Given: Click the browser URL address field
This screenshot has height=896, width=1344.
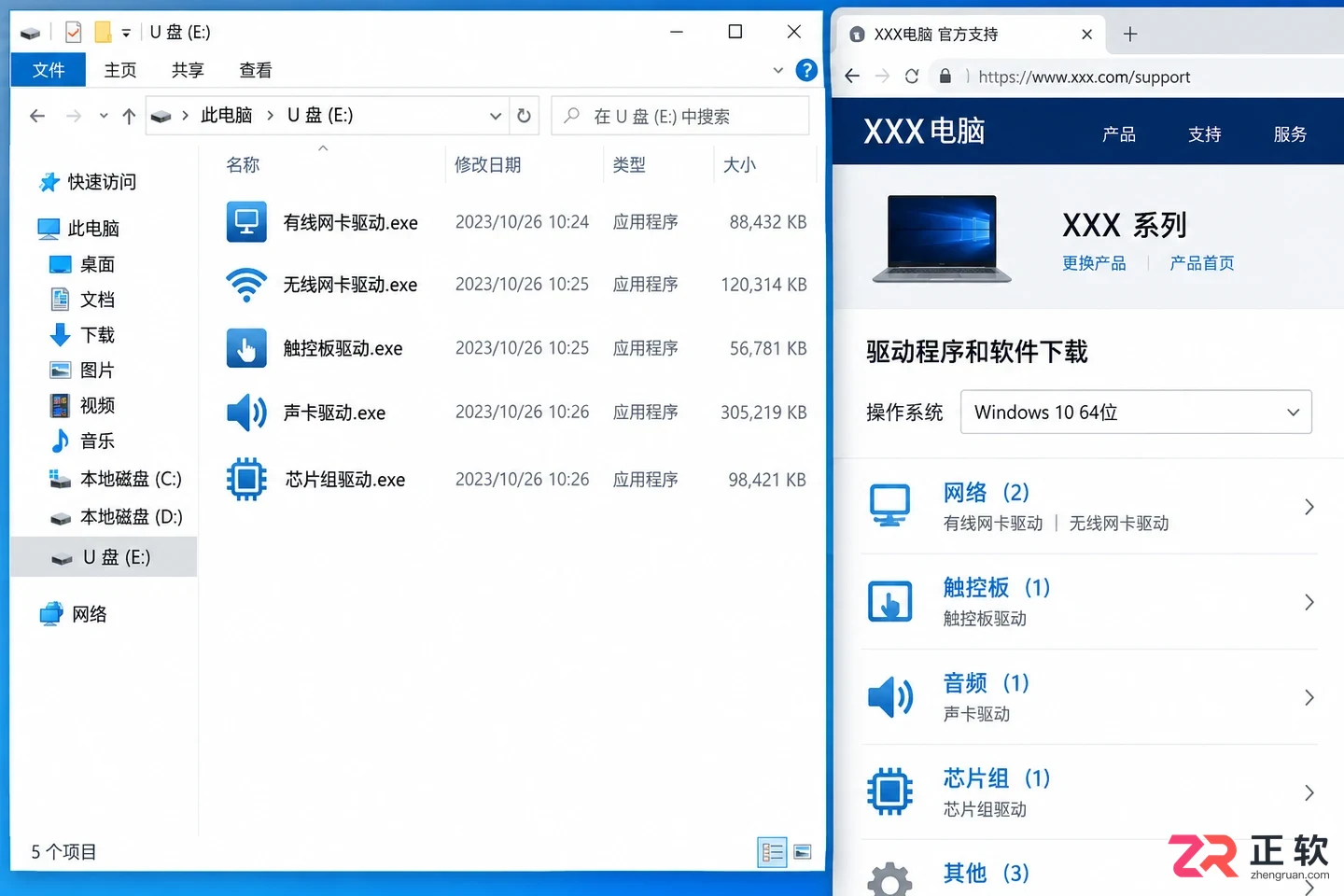Looking at the screenshot, I should pyautogui.click(x=1084, y=77).
